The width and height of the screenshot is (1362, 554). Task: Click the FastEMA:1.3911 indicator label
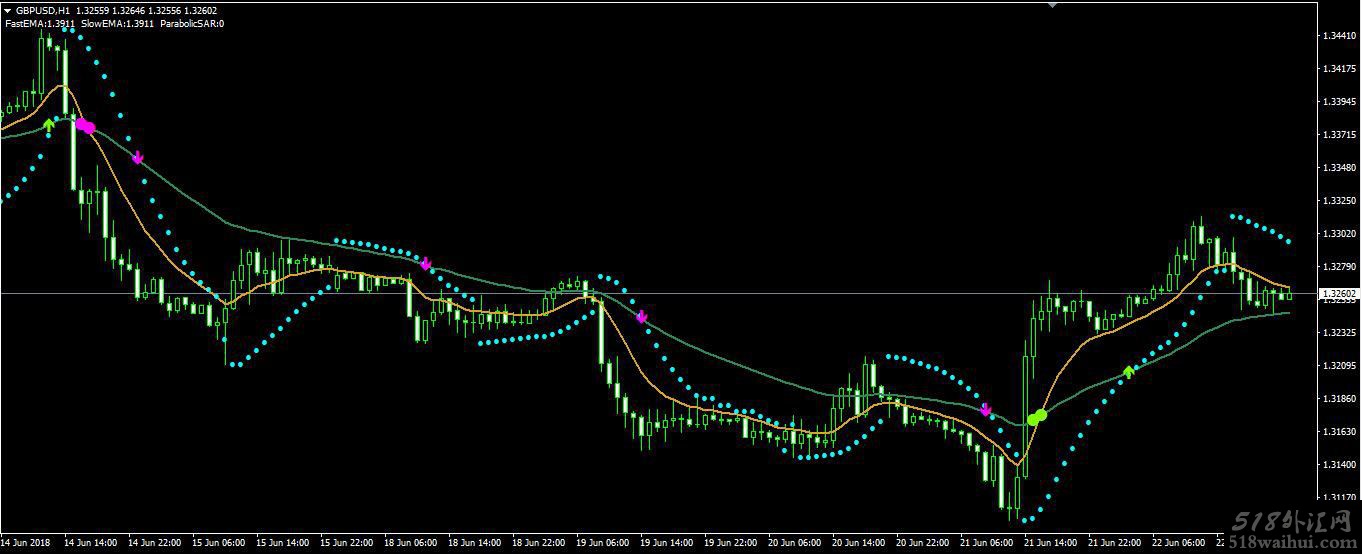point(40,23)
